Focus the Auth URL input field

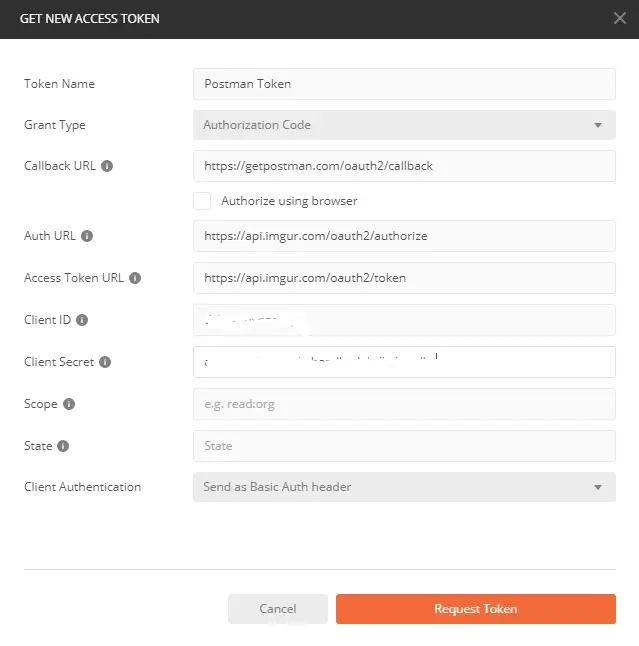coord(404,236)
